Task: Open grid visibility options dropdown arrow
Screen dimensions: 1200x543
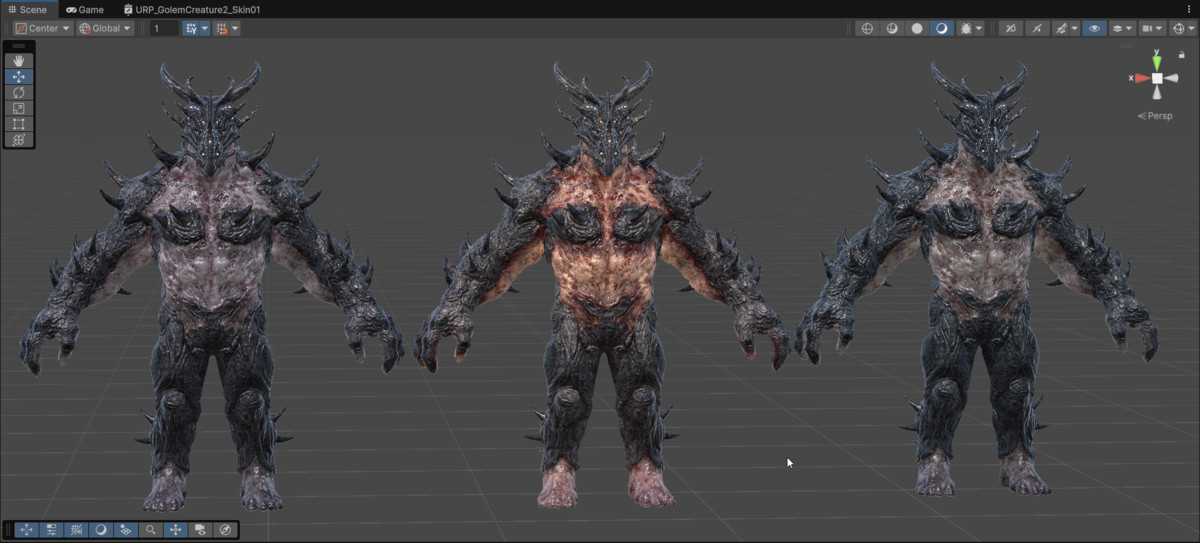Action: click(x=205, y=29)
